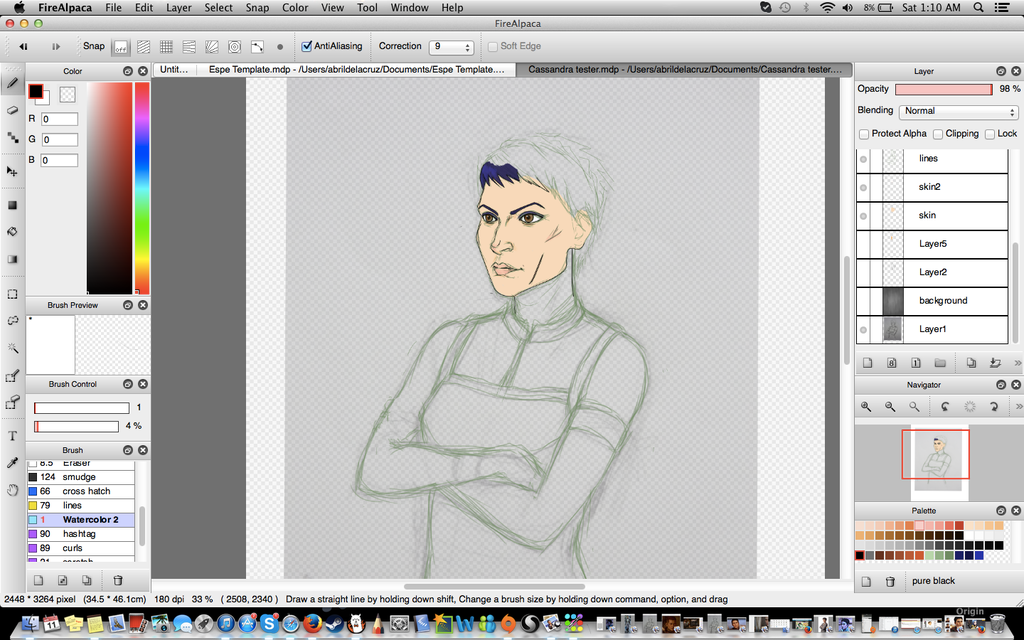Expand more Layer panel options with the chevron
The height and width of the screenshot is (640, 1024).
coord(1017,363)
